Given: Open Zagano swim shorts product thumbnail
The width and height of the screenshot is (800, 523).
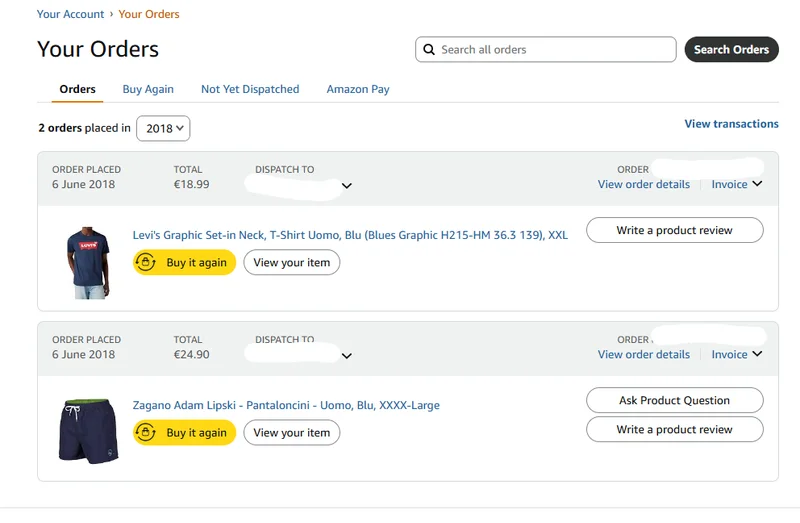Looking at the screenshot, I should tap(89, 431).
